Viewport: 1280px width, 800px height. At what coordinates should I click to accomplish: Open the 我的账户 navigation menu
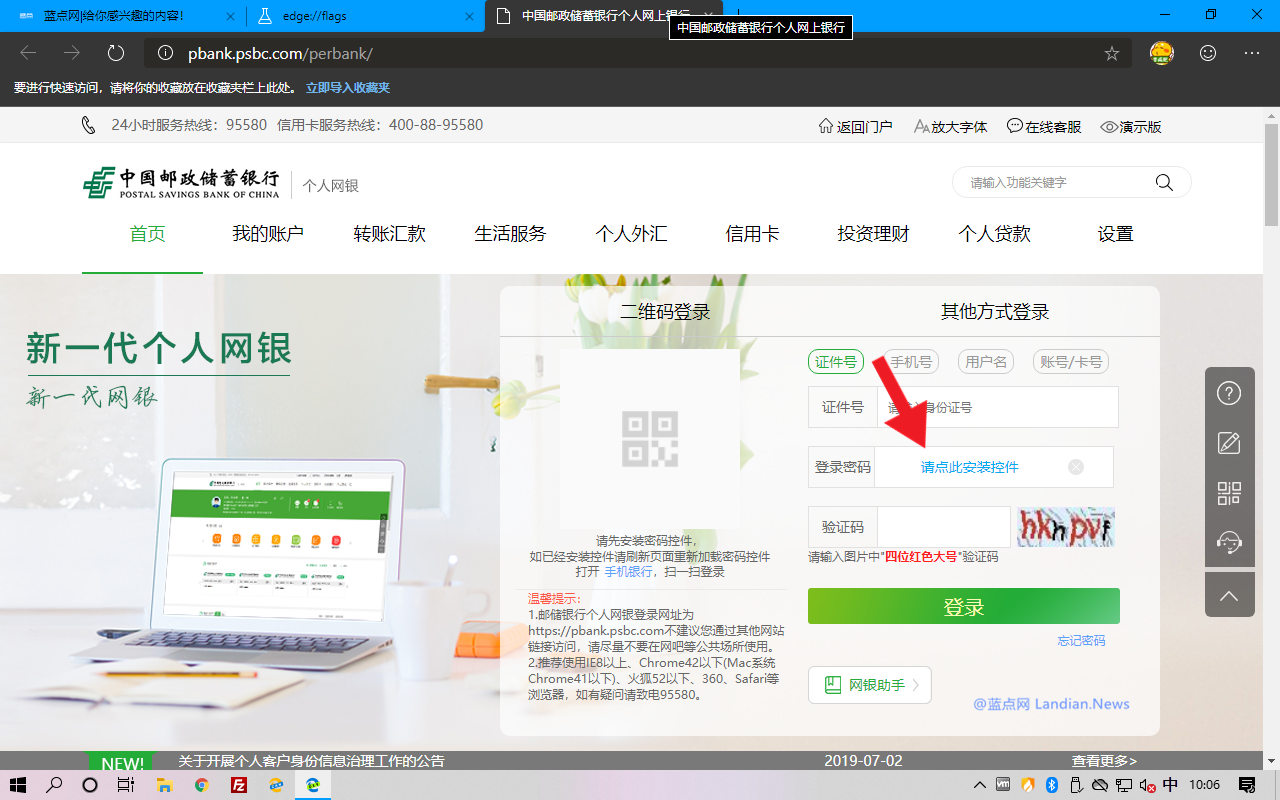pos(268,234)
